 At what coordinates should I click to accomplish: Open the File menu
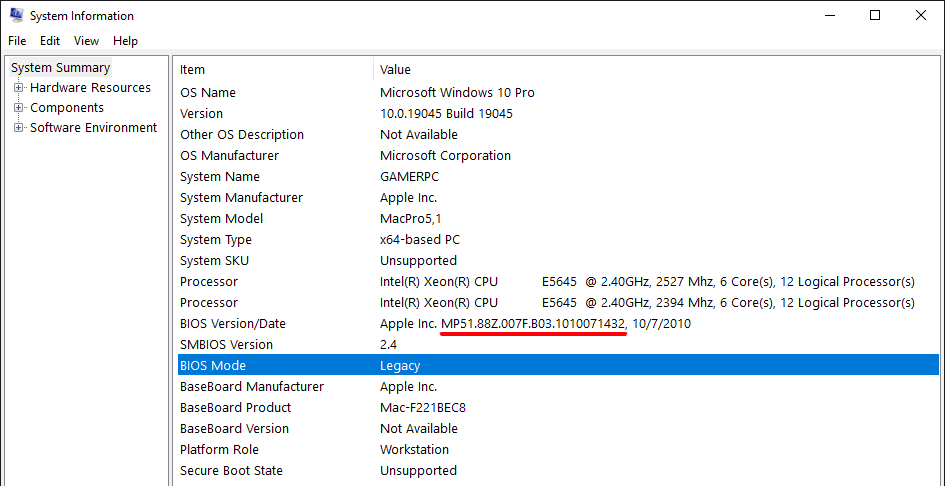click(x=17, y=41)
